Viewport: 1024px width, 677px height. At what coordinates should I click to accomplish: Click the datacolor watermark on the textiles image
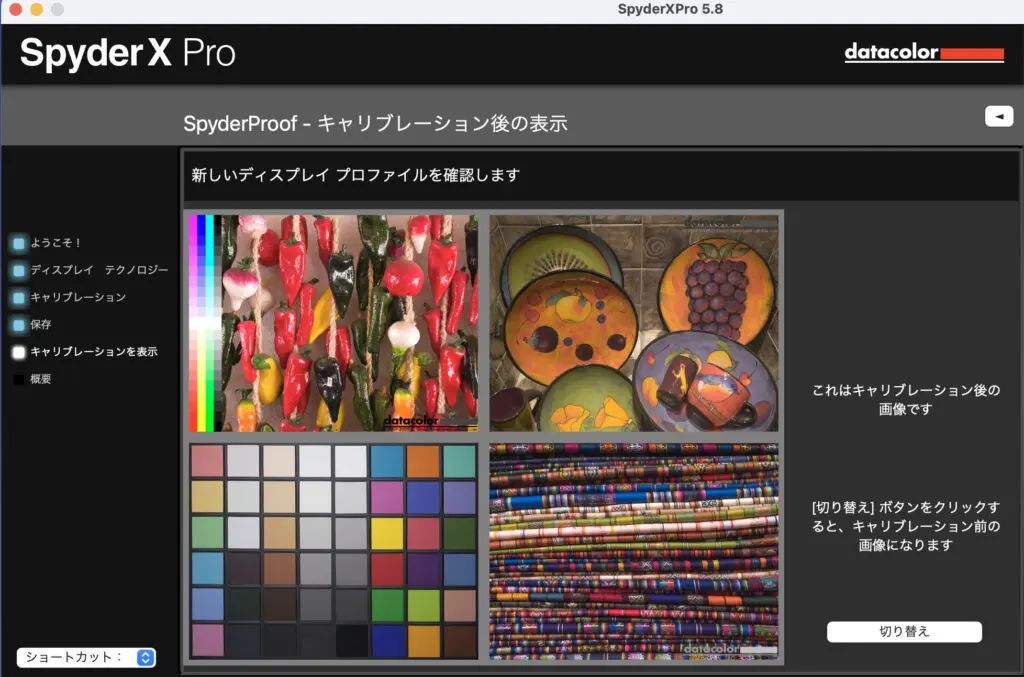coord(708,648)
